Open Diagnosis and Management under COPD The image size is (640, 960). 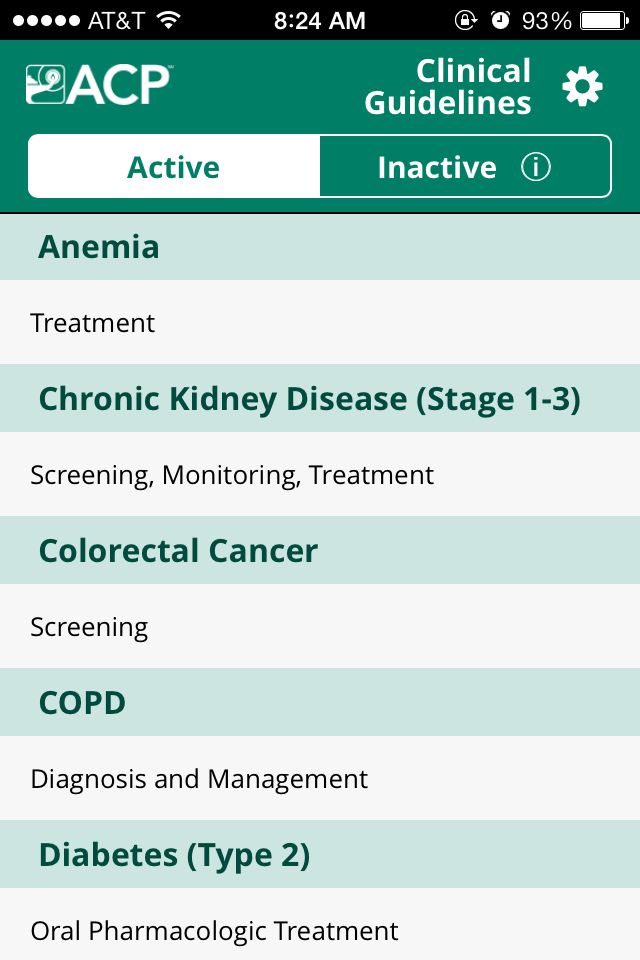[x=320, y=778]
